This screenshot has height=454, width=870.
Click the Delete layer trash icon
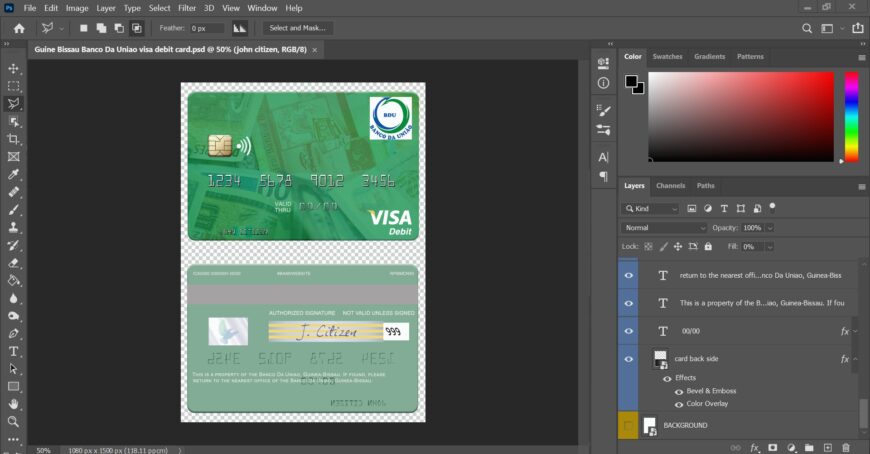click(846, 447)
